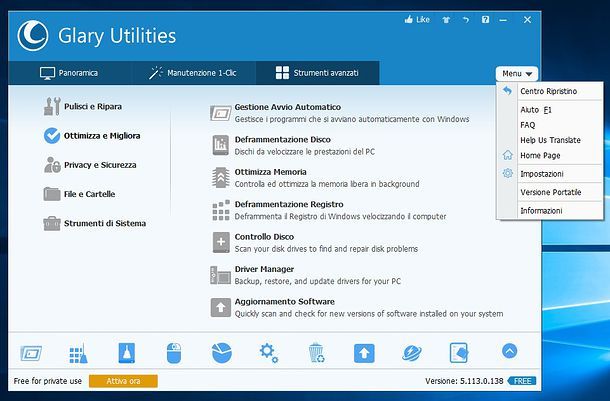Image resolution: width=610 pixels, height=401 pixels.
Task: Select Help Us Translate menu item
Action: coord(550,140)
